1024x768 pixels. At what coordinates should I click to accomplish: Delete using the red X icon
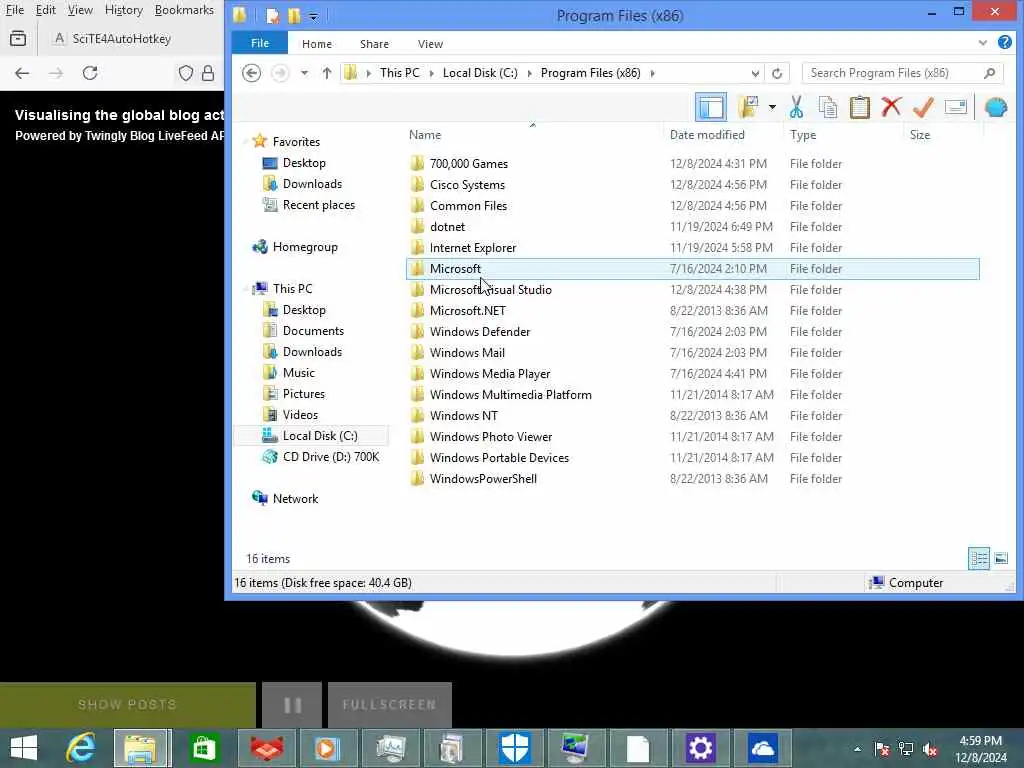click(x=891, y=106)
